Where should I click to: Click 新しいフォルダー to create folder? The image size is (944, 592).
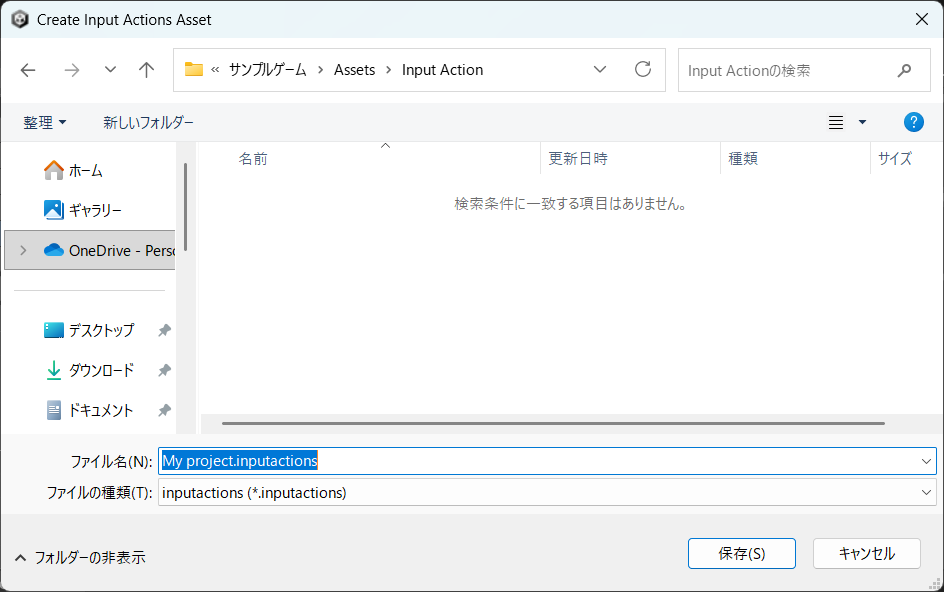coord(148,122)
